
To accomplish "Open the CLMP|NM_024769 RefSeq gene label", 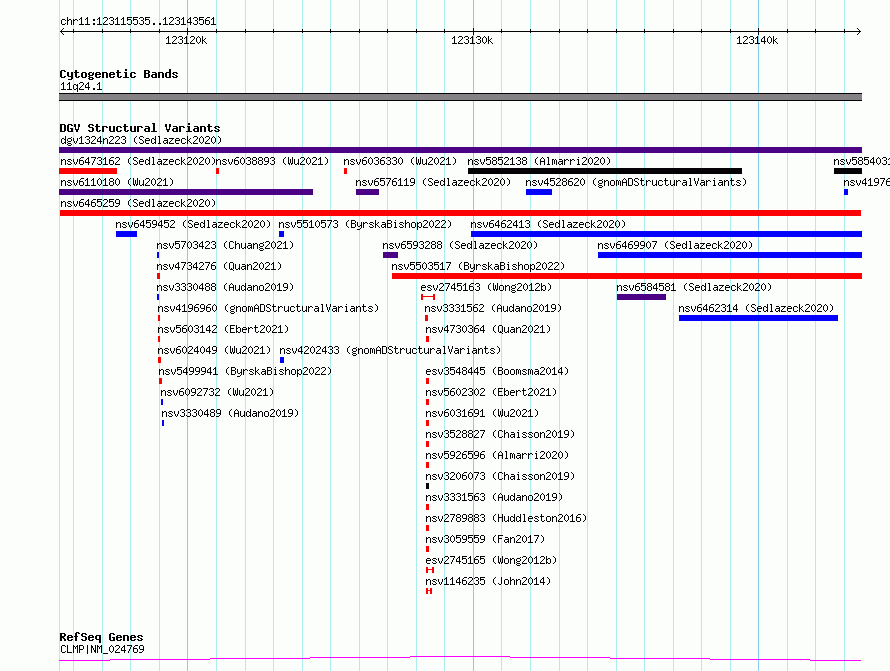I will [102, 649].
